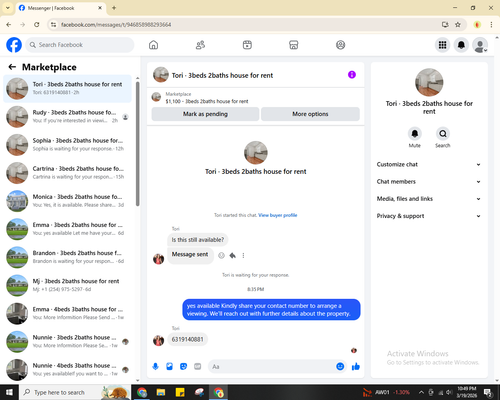Viewport: 500px width, 400px height.
Task: Search in conversation with magnifier icon
Action: pyautogui.click(x=443, y=134)
